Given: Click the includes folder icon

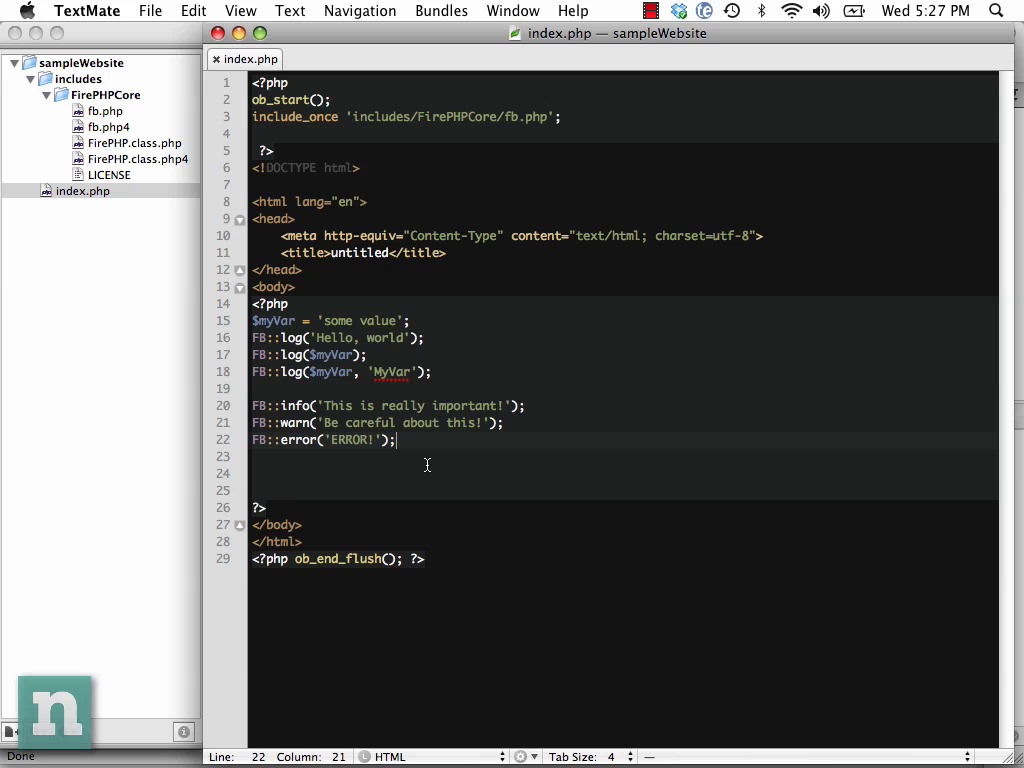Looking at the screenshot, I should point(45,79).
